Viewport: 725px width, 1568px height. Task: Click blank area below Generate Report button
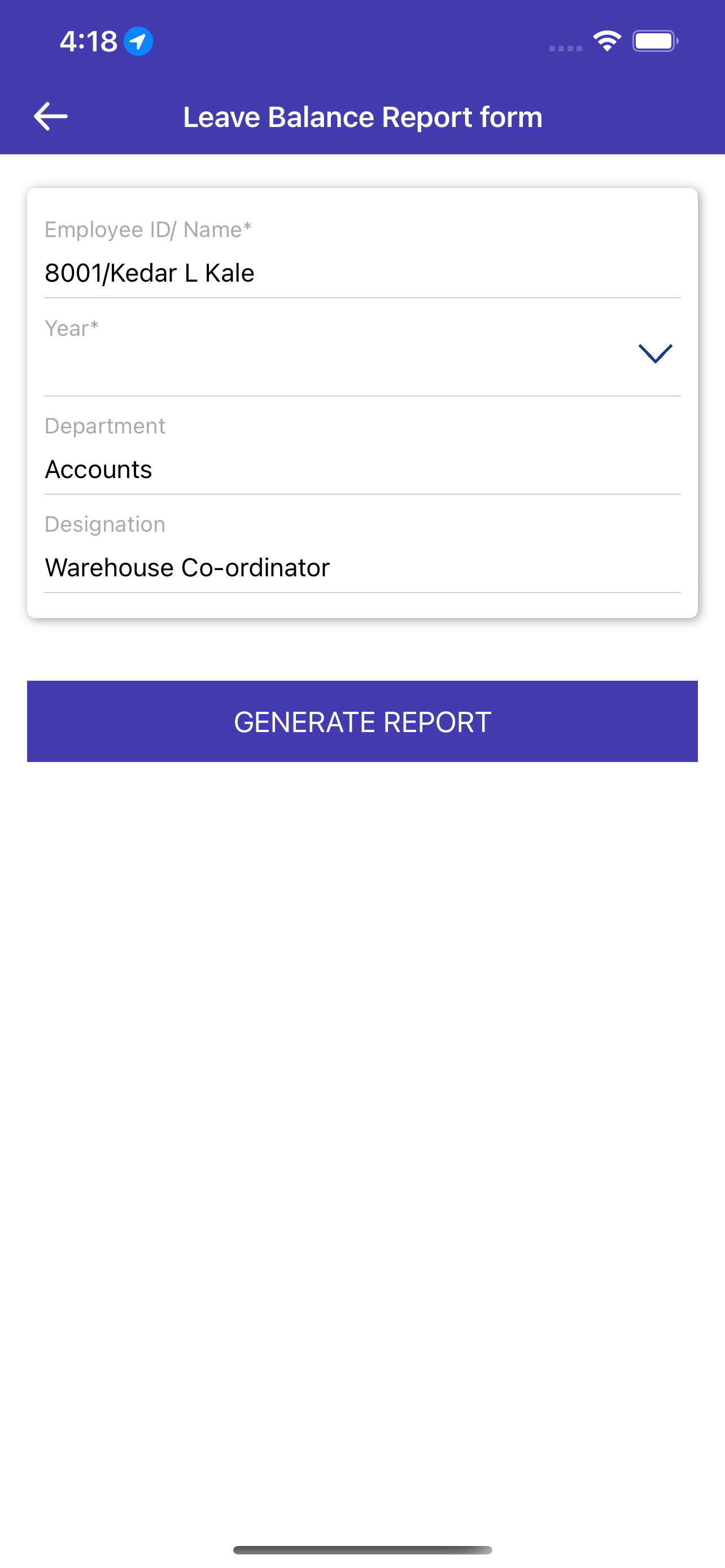coord(363,1096)
